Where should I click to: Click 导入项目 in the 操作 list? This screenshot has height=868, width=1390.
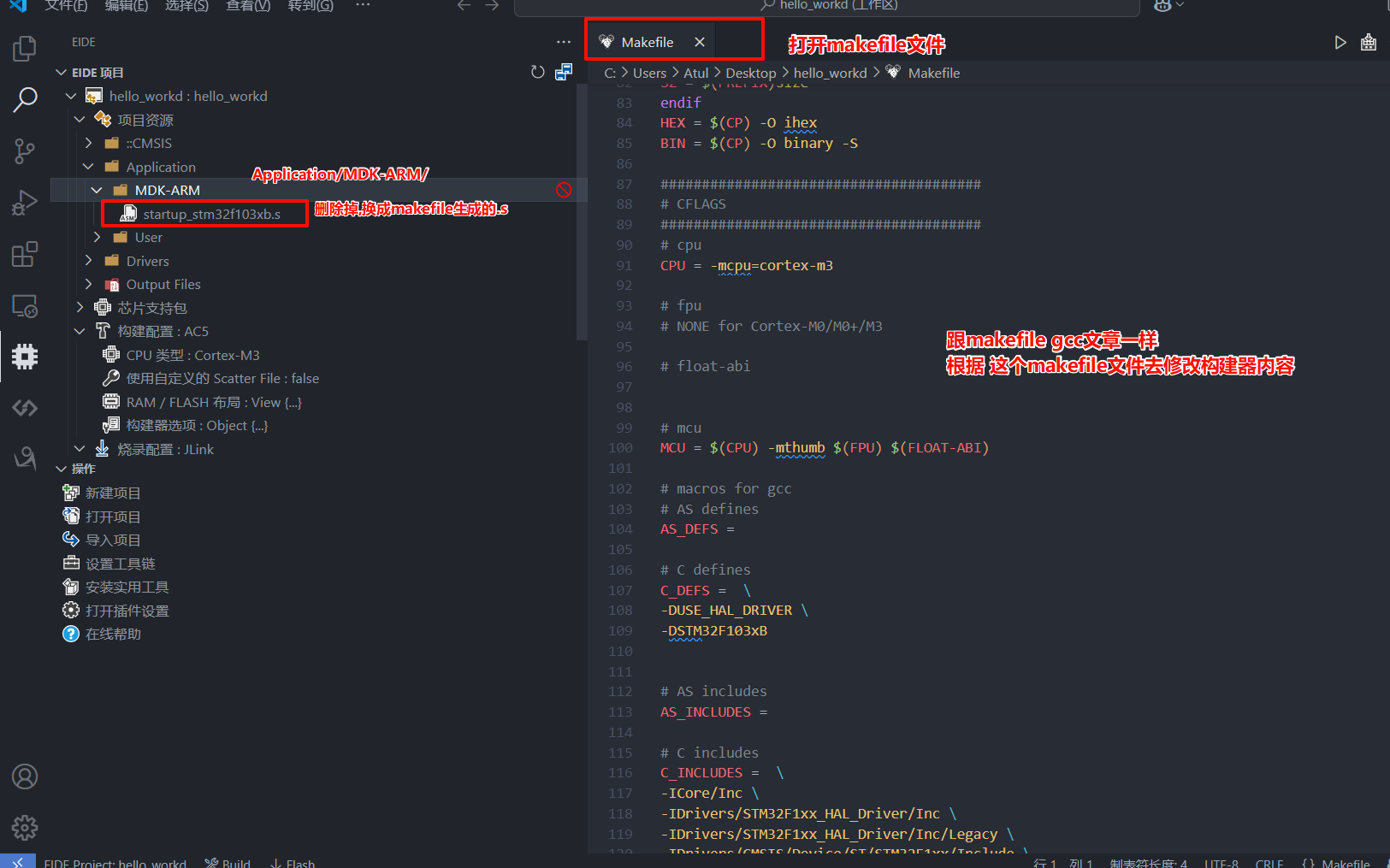[113, 540]
